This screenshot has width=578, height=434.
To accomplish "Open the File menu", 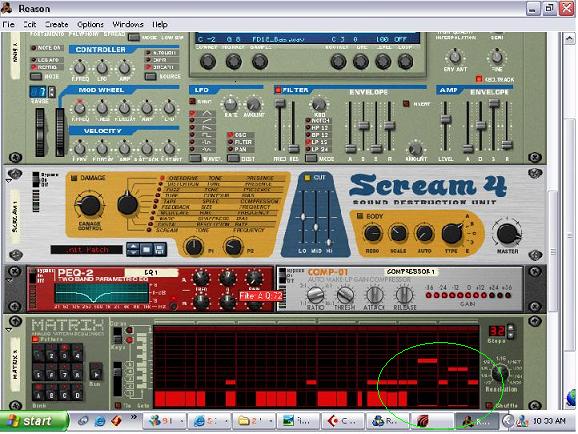I will pos(8,24).
